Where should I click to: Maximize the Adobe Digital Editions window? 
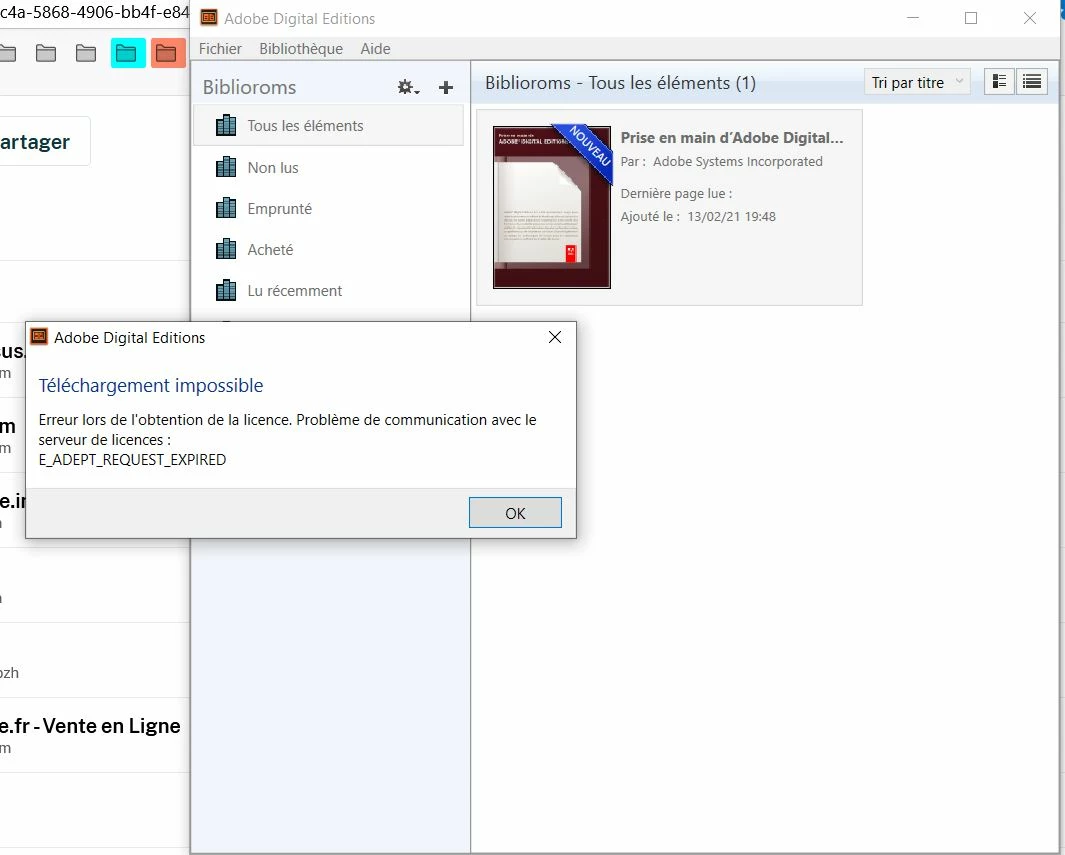click(971, 18)
